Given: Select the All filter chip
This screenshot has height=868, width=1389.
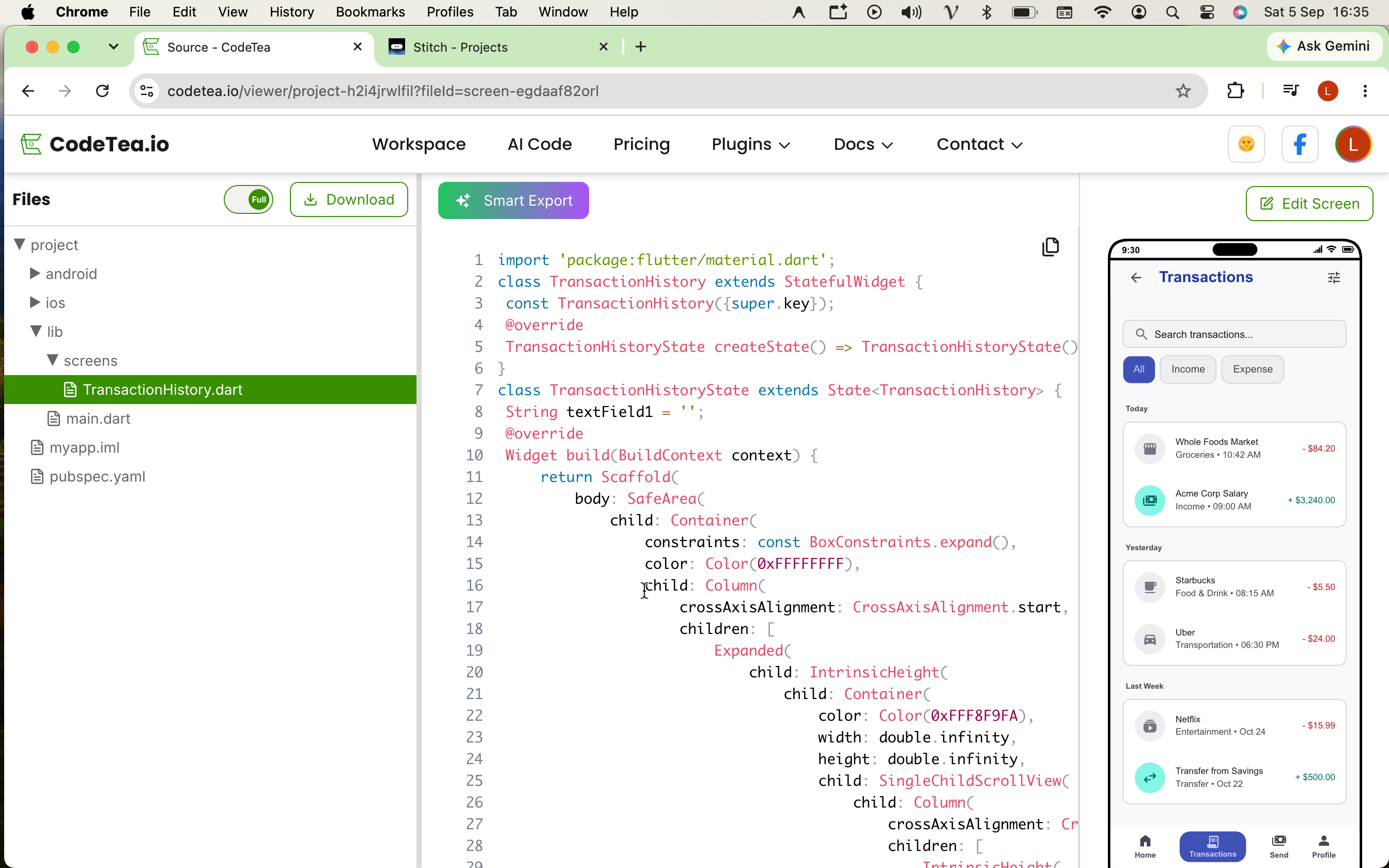Looking at the screenshot, I should tap(1139, 369).
